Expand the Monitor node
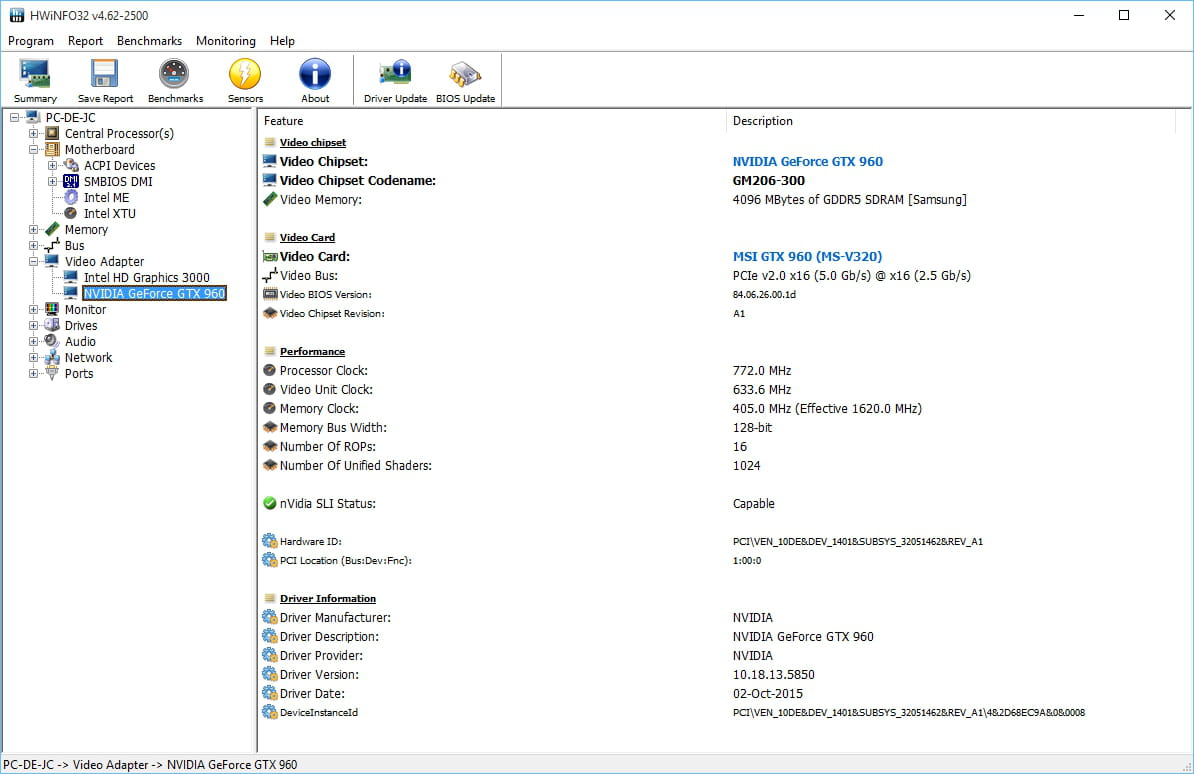The height and width of the screenshot is (774, 1194). click(x=34, y=309)
